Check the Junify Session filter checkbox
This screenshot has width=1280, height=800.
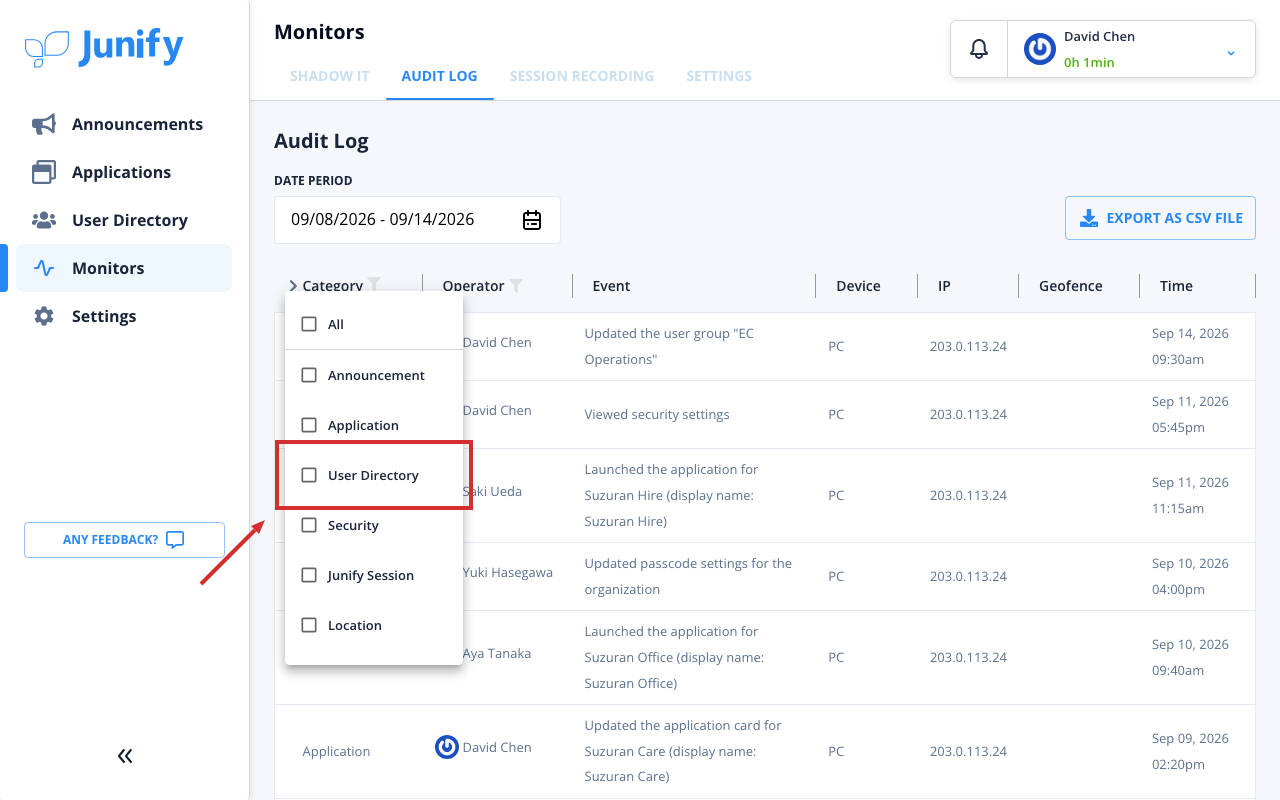point(309,575)
